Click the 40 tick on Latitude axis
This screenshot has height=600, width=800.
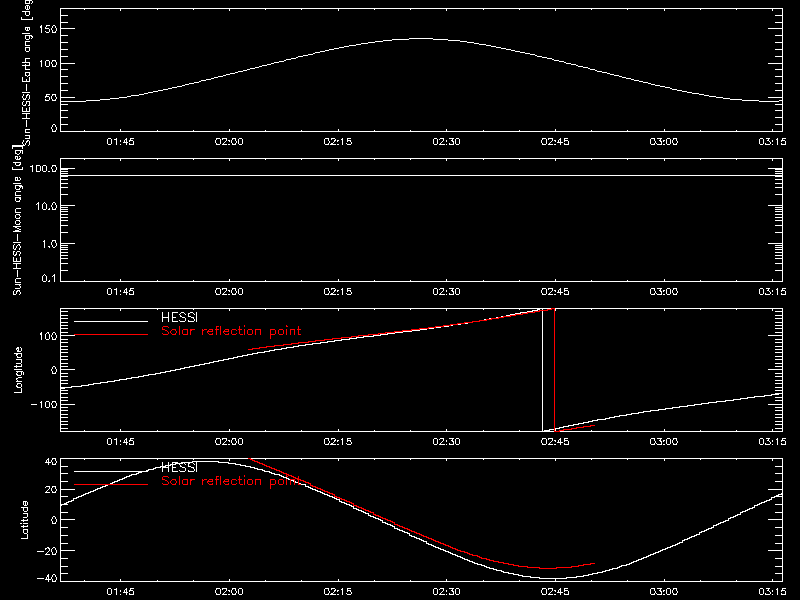(x=51, y=462)
